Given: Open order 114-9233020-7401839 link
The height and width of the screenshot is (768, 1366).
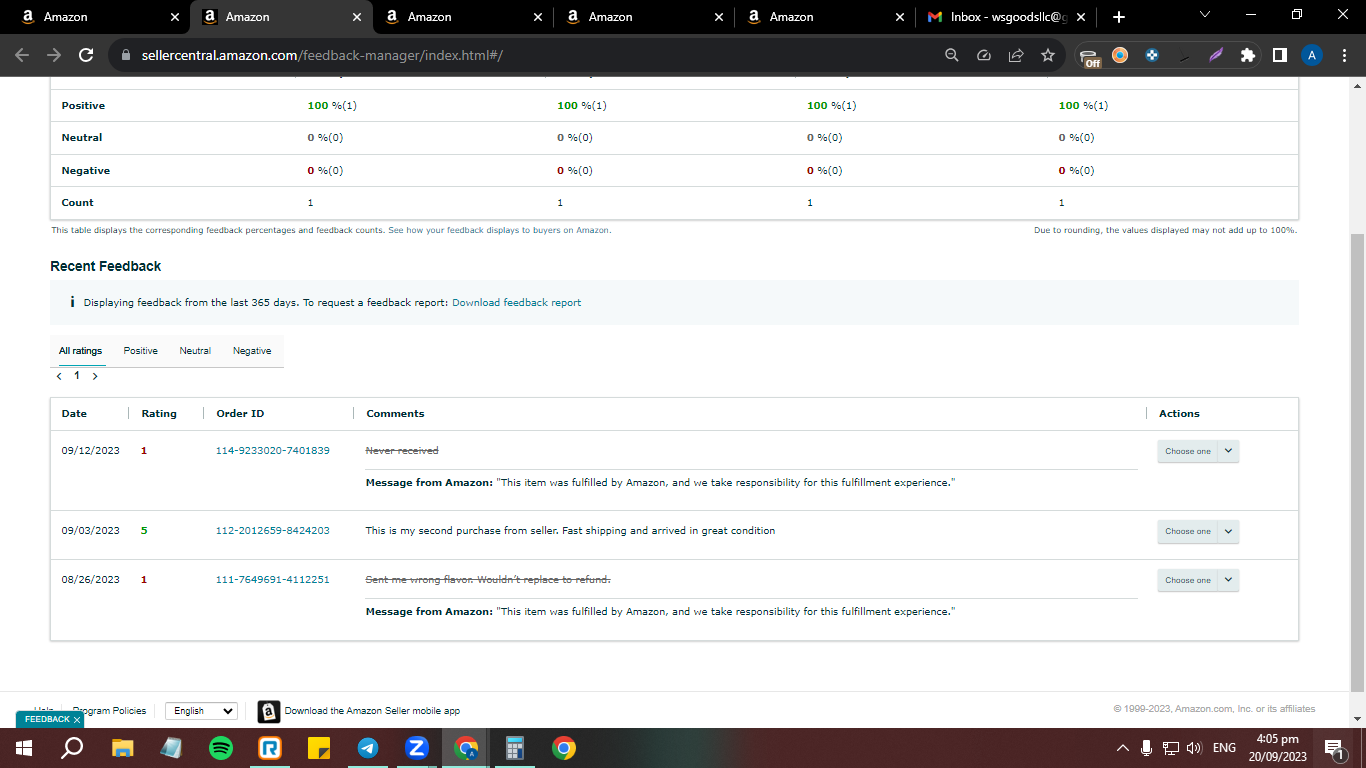Looking at the screenshot, I should 273,451.
